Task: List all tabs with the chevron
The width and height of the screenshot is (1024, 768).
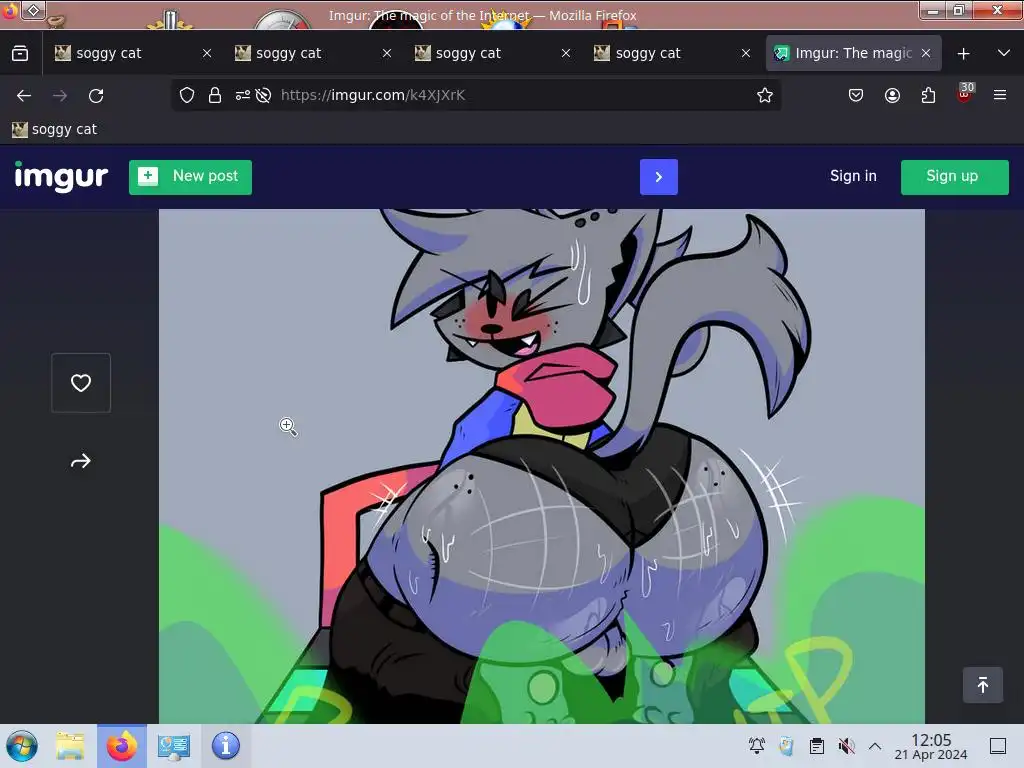Action: click(x=1004, y=54)
